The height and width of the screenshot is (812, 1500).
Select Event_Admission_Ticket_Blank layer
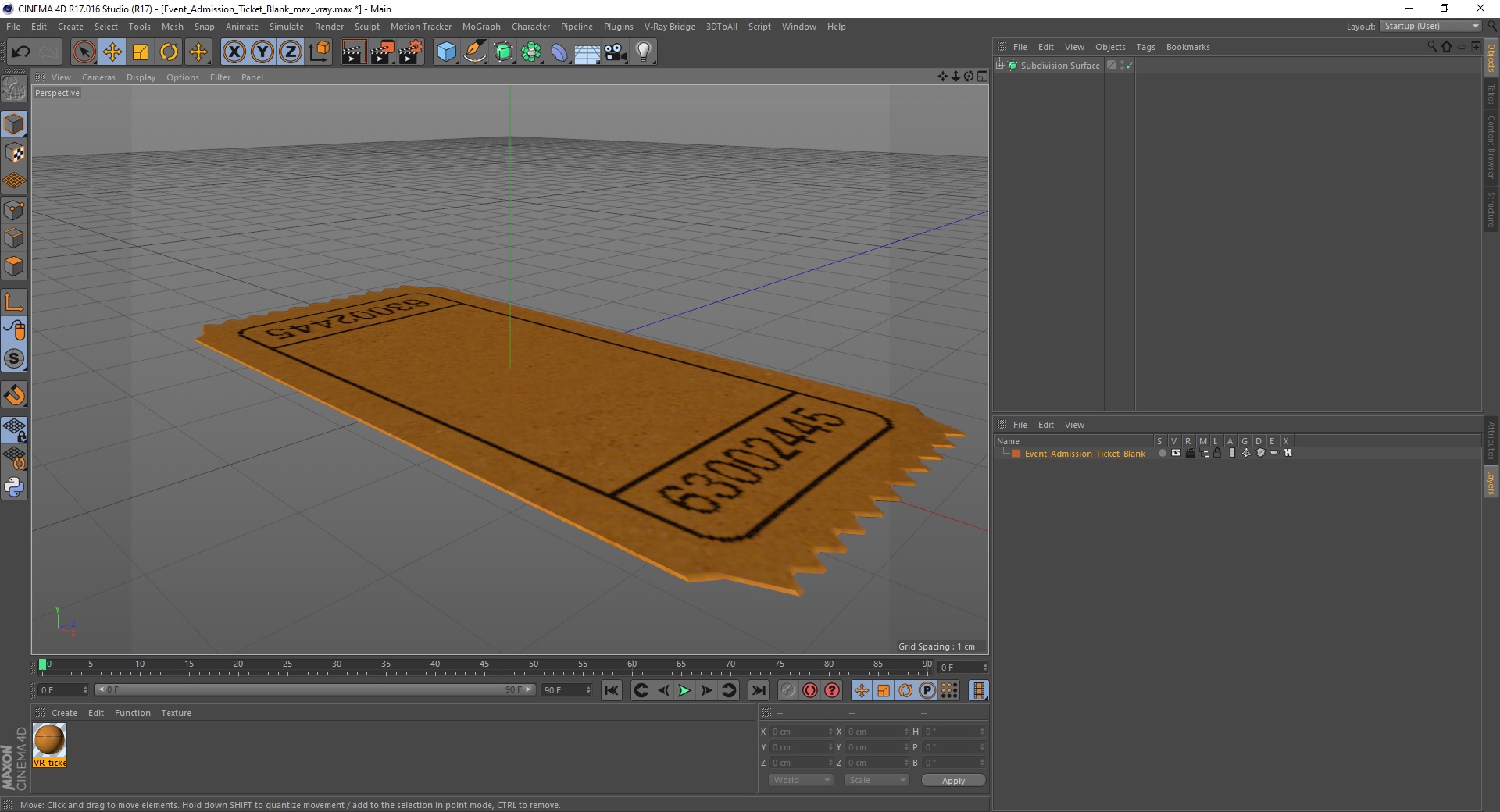1084,454
